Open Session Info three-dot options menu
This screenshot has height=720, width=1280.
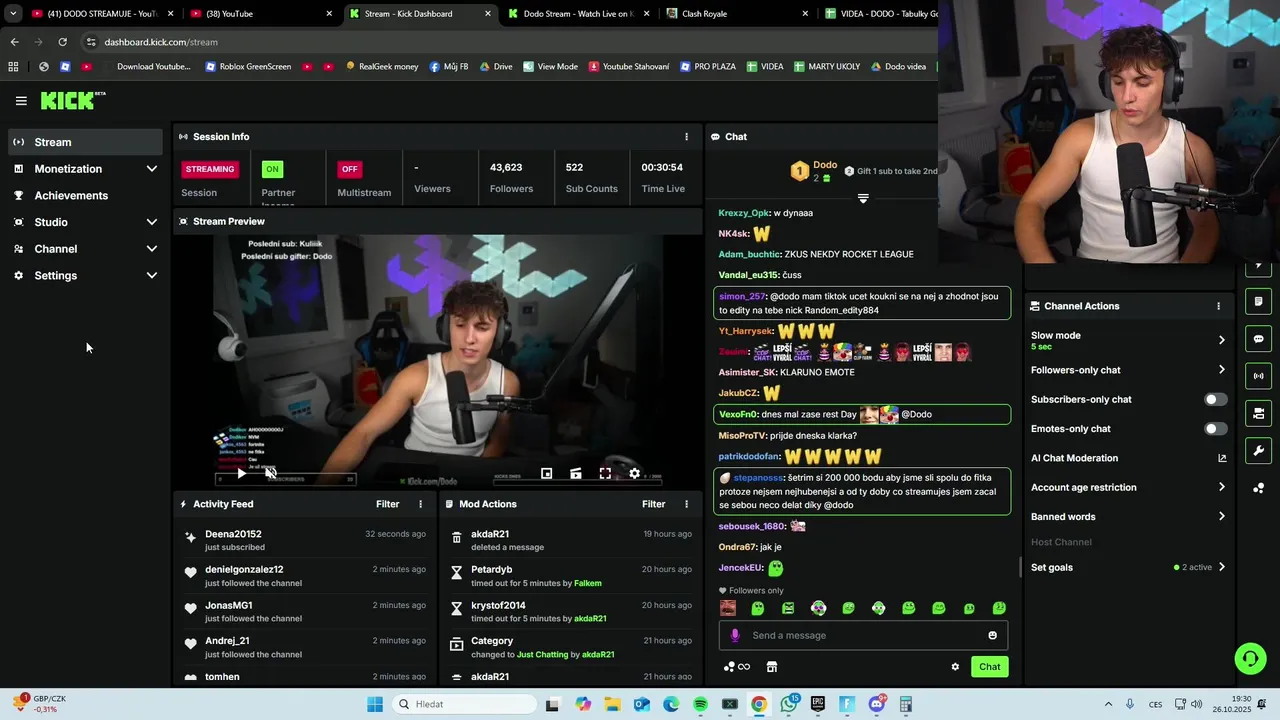(686, 137)
